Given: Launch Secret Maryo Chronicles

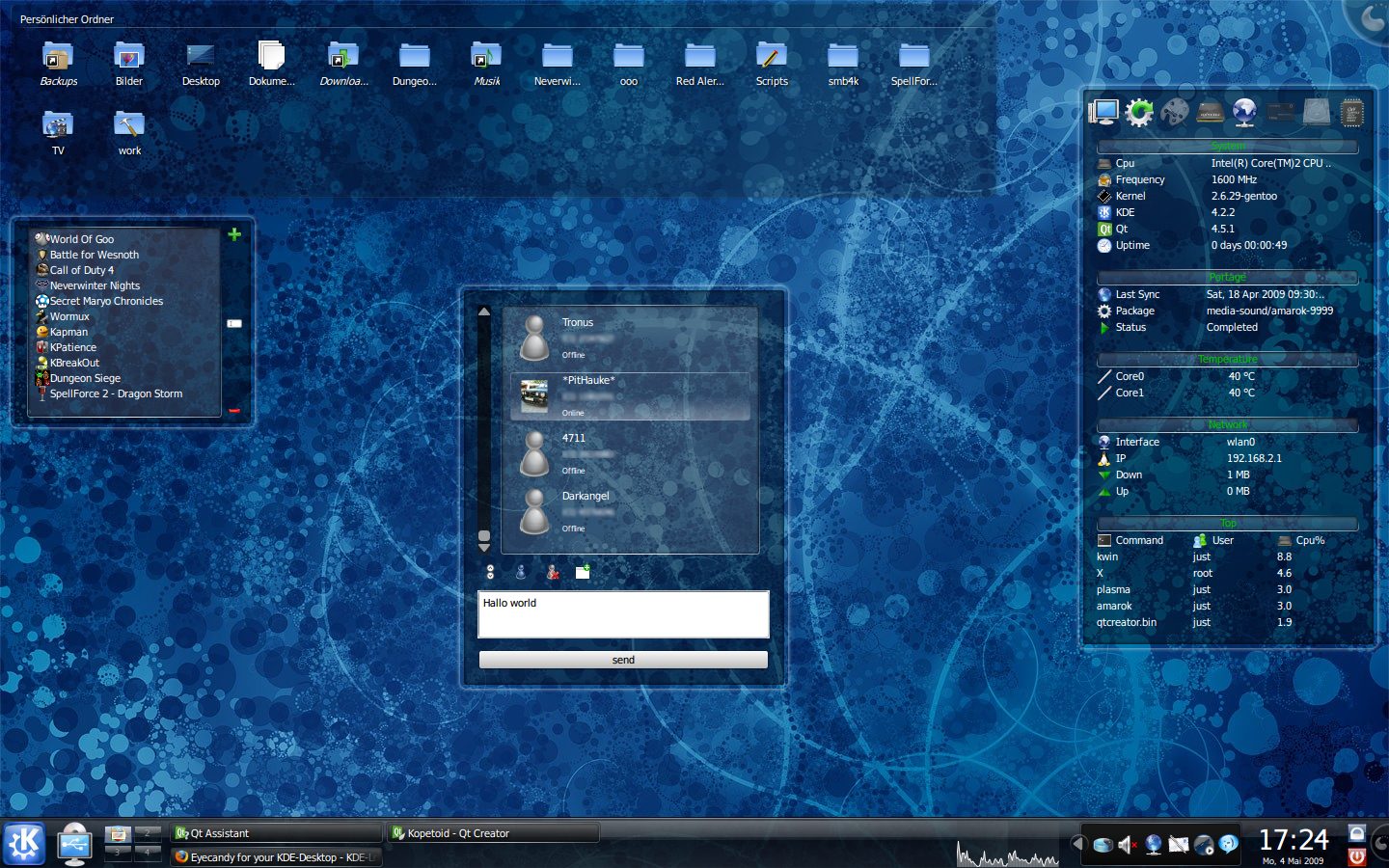Looking at the screenshot, I should tap(99, 301).
